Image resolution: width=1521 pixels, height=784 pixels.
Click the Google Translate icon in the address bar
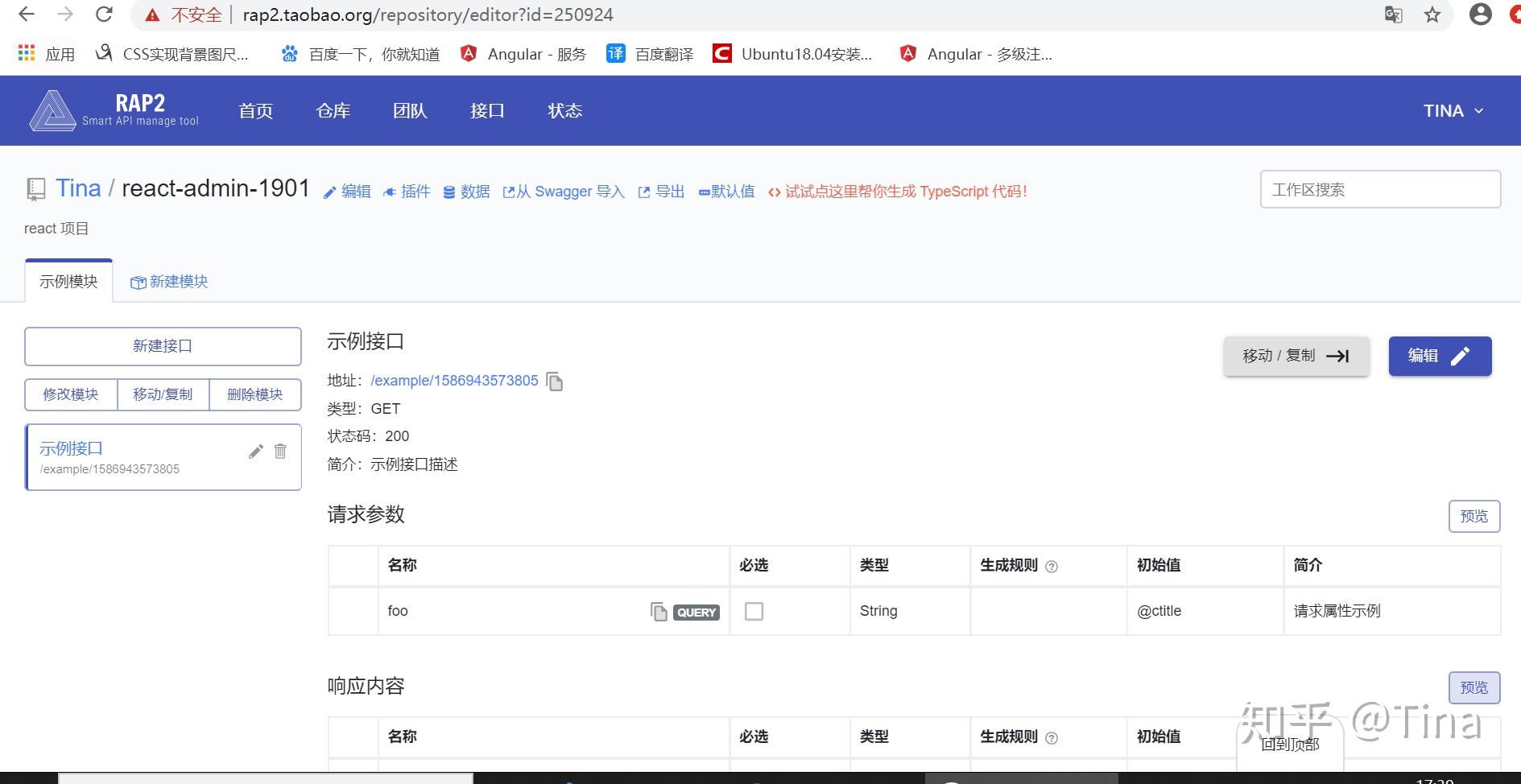tap(1395, 14)
